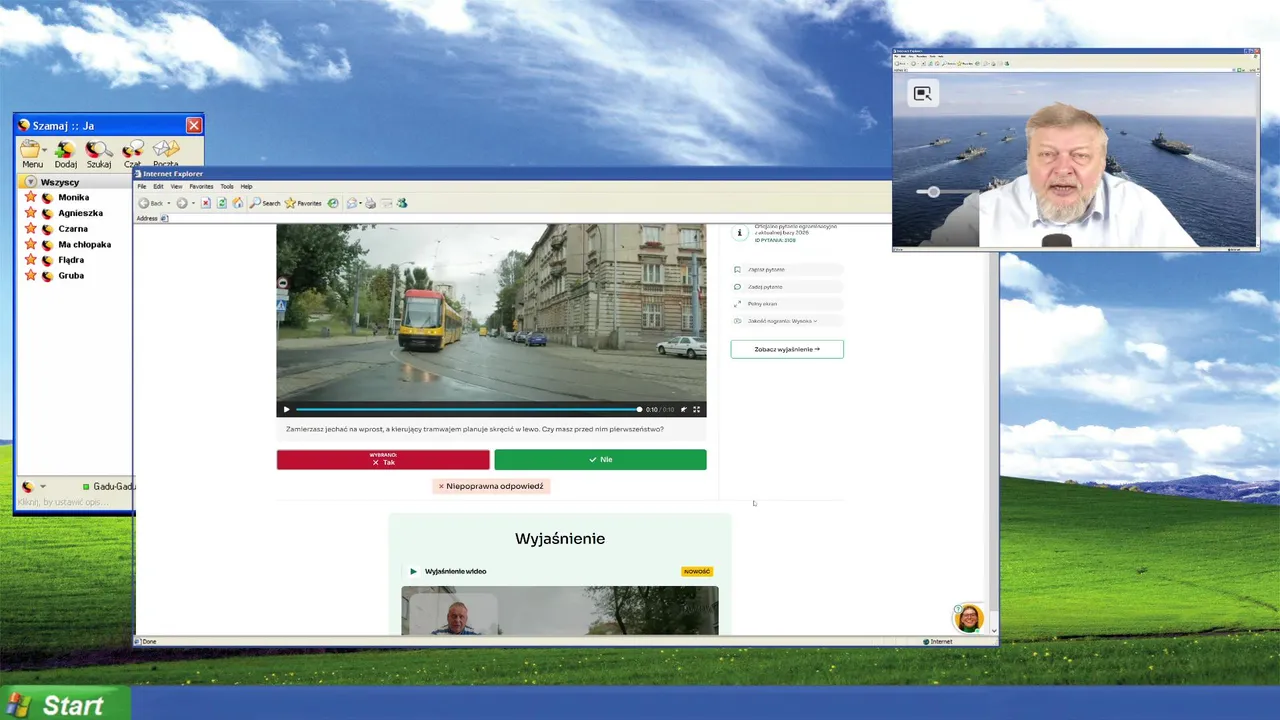Click the Refresh icon in IE toolbar

coord(222,203)
